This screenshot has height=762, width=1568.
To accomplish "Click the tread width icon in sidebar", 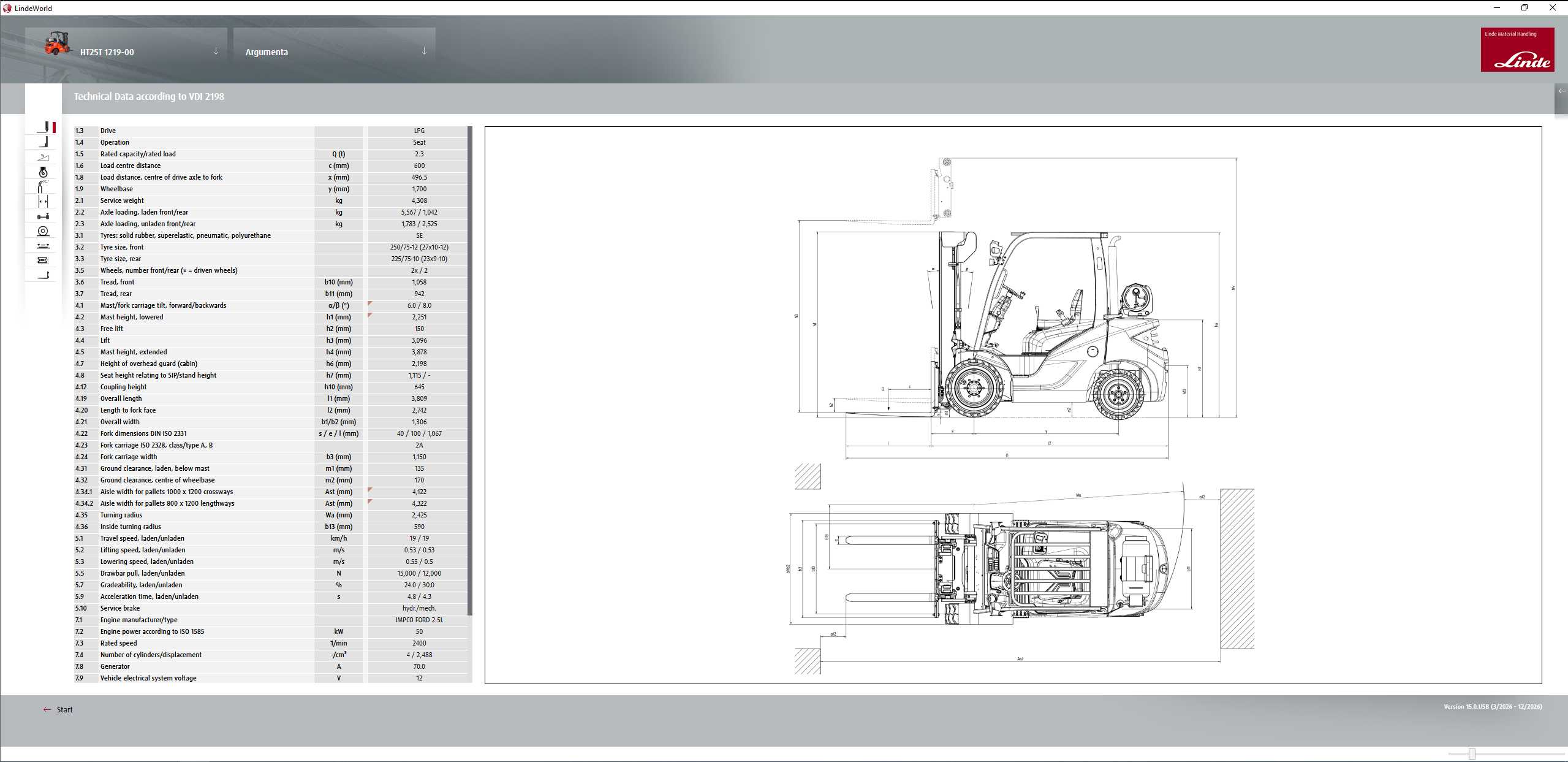I will coord(43,260).
